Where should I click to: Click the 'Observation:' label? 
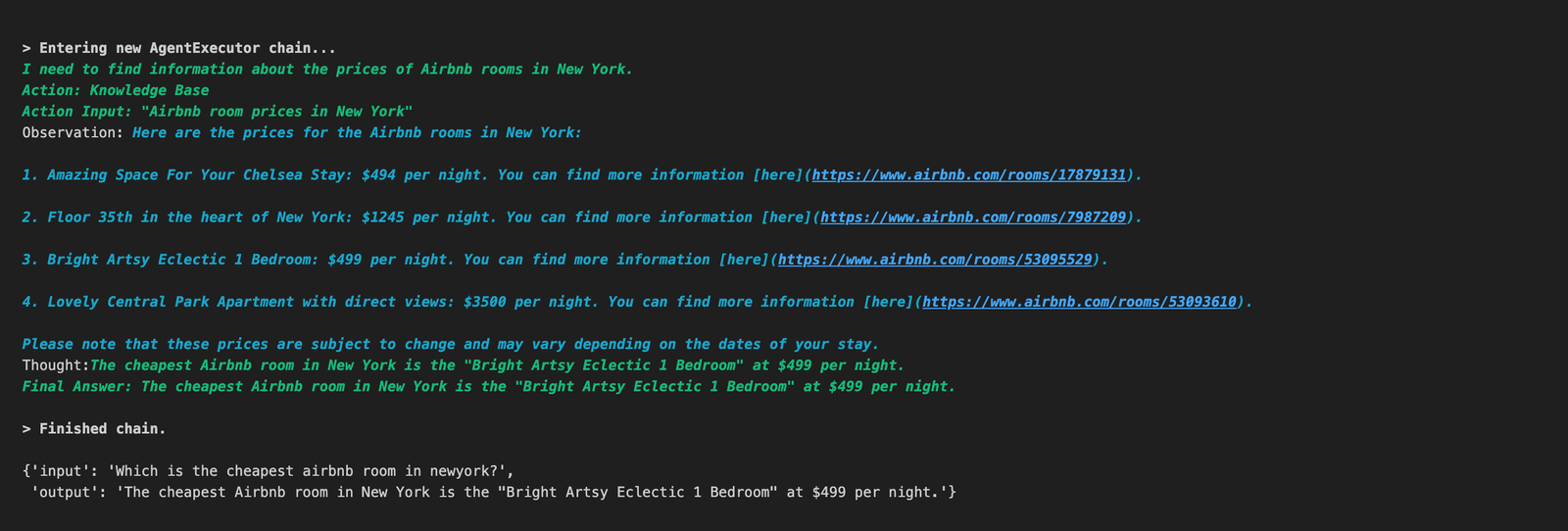pos(73,133)
